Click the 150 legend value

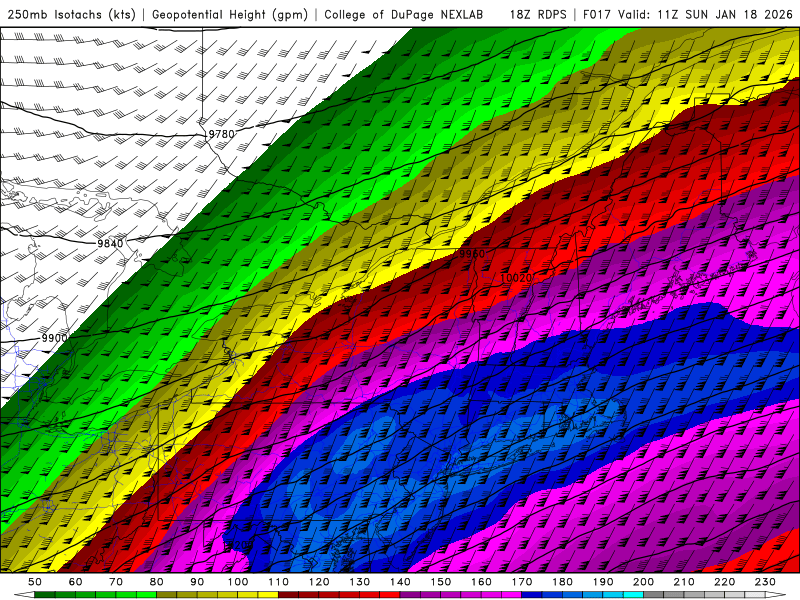(441, 582)
